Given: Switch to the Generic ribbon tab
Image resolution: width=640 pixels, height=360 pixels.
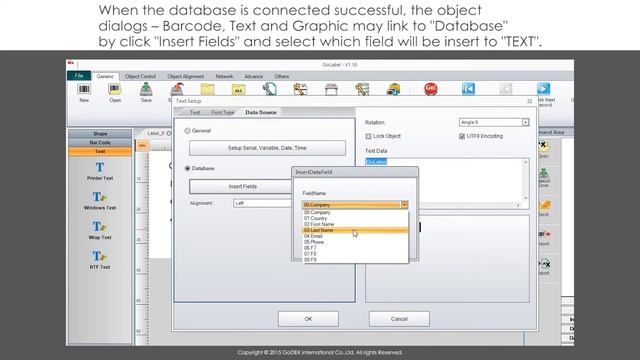Looking at the screenshot, I should (x=105, y=76).
